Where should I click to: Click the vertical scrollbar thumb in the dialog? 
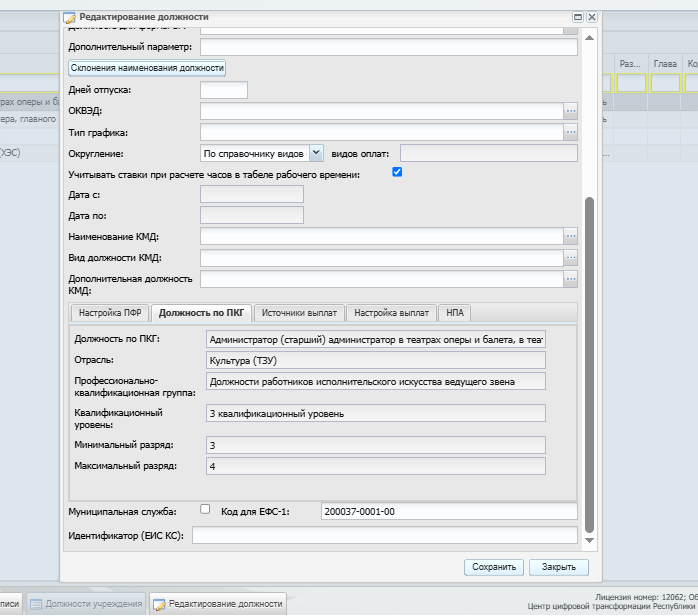coord(589,365)
